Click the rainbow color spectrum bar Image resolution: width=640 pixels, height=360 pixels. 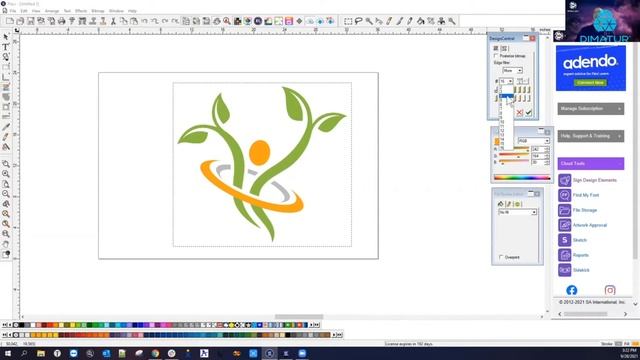(x=522, y=177)
